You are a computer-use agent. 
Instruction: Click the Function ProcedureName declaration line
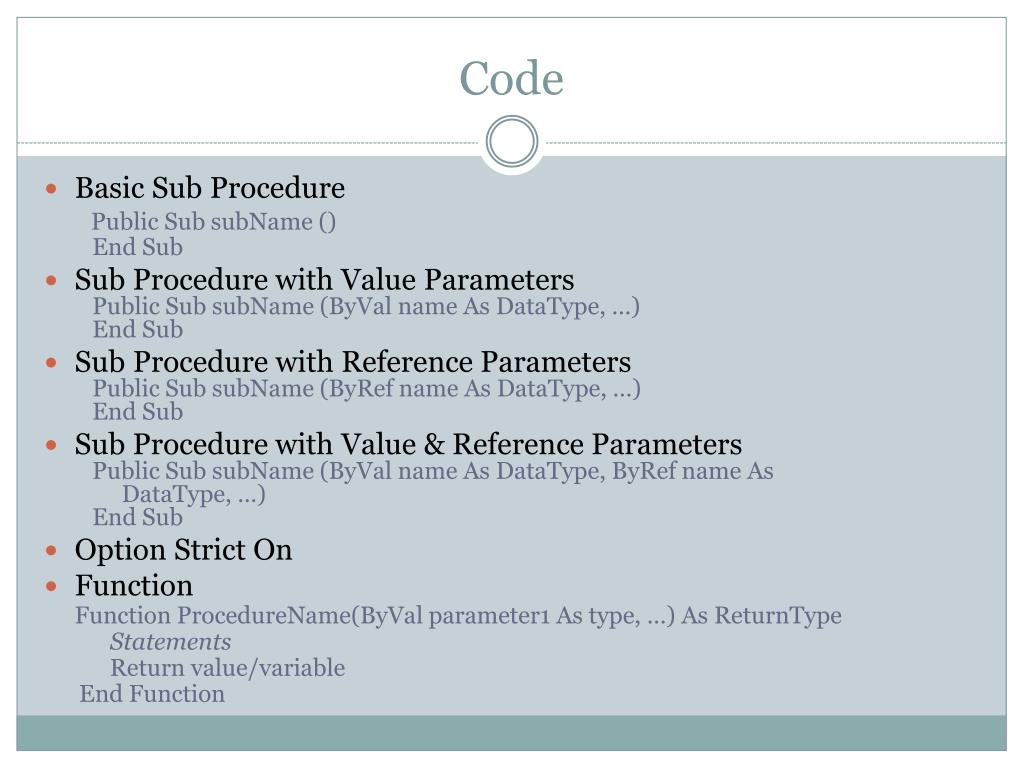click(x=458, y=616)
